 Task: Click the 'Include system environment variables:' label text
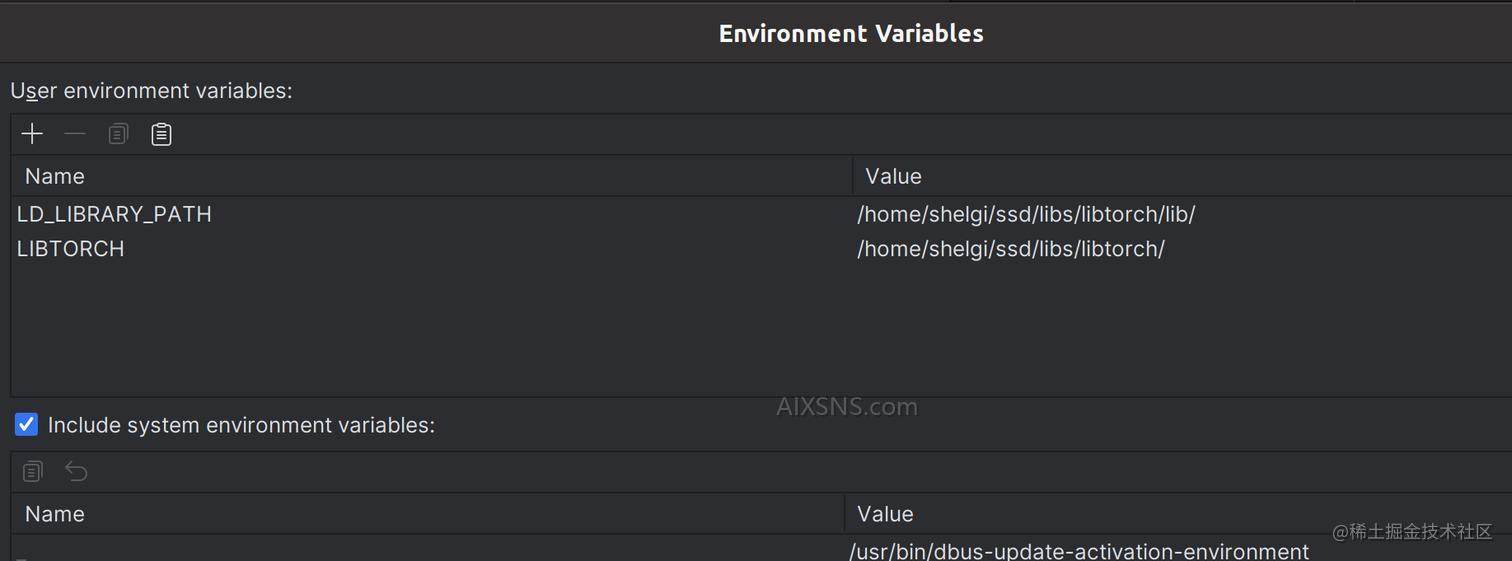pyautogui.click(x=241, y=425)
